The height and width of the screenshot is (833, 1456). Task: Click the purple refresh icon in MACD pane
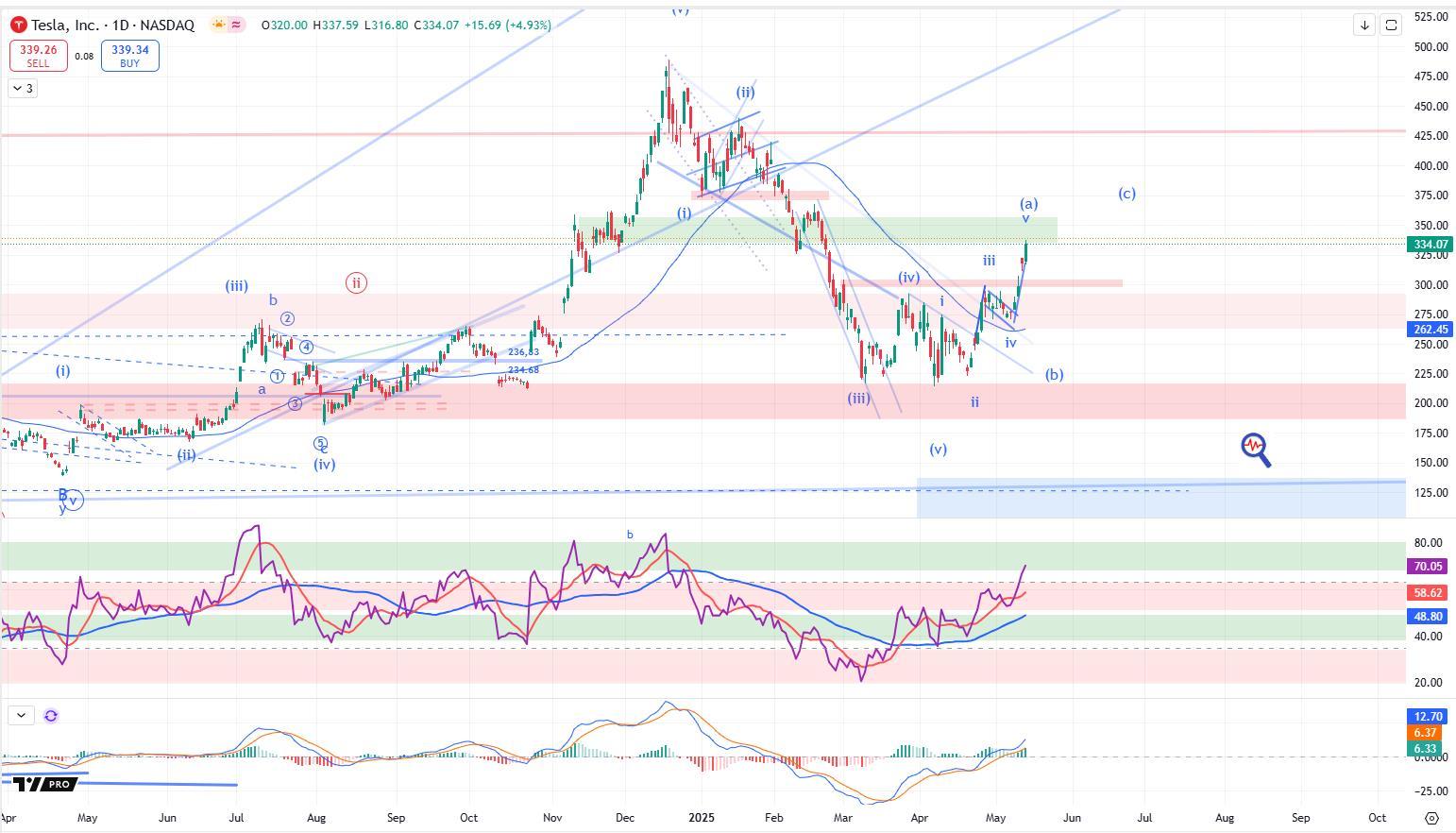51,716
